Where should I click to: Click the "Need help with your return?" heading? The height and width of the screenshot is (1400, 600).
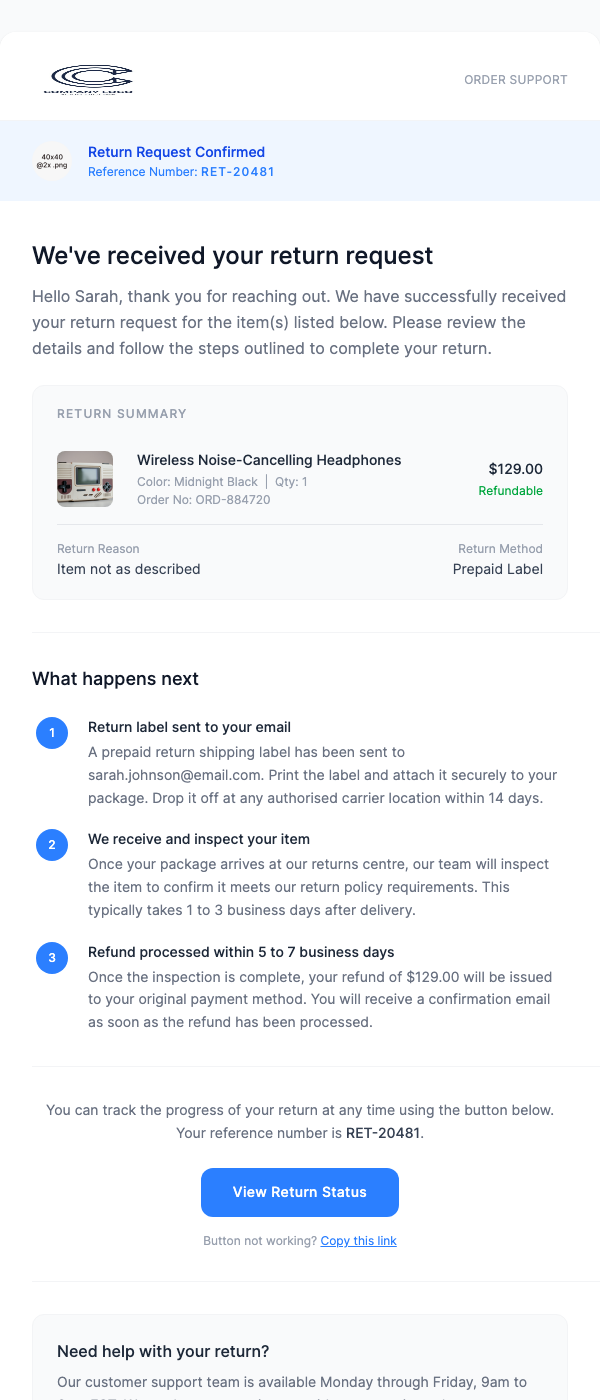(163, 1351)
